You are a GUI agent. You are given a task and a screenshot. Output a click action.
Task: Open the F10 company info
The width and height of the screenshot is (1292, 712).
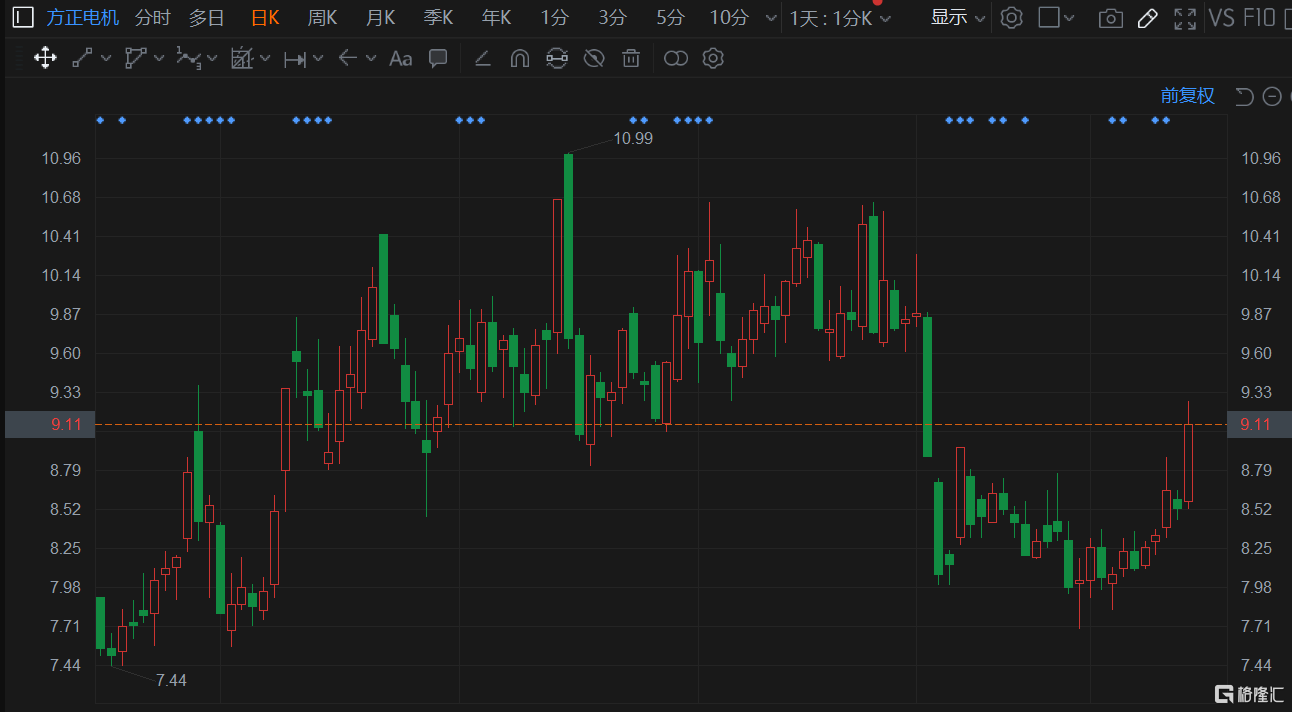[x=1261, y=17]
